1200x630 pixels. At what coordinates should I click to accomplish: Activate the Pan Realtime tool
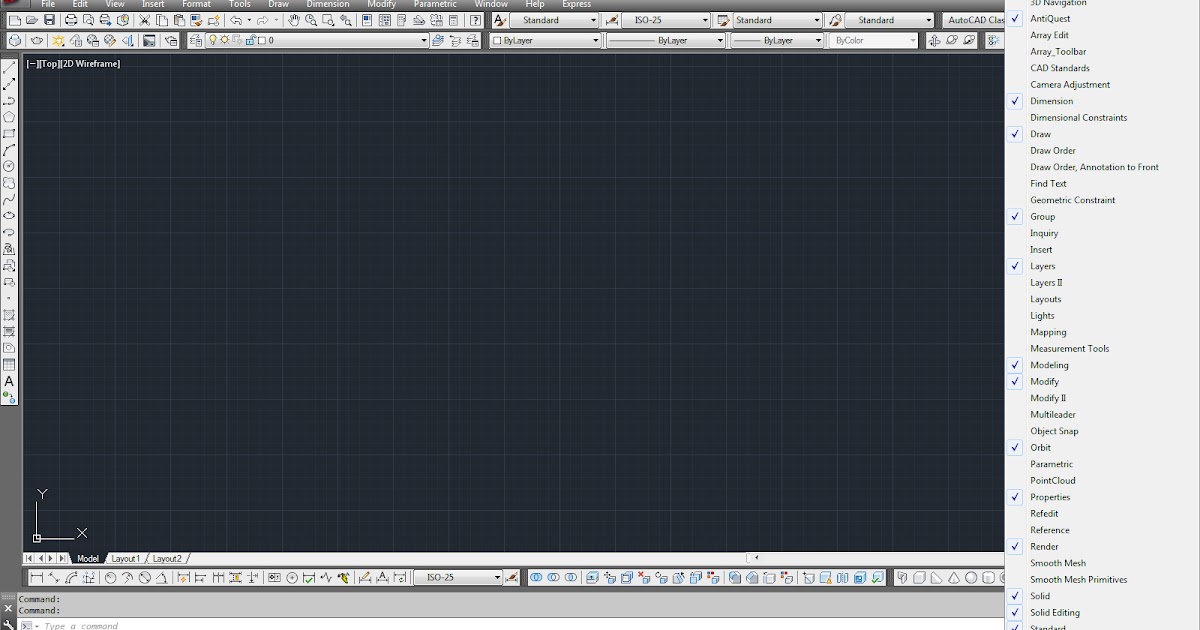coord(295,20)
